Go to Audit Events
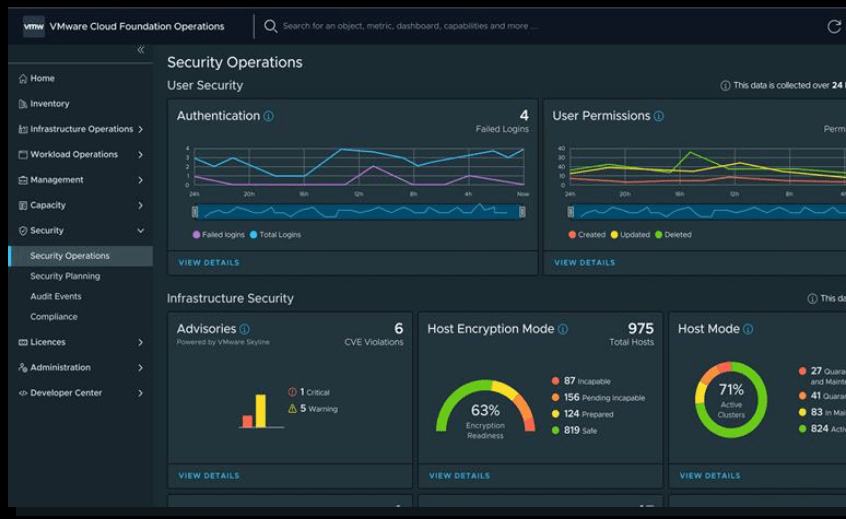The width and height of the screenshot is (846, 519). pyautogui.click(x=56, y=297)
